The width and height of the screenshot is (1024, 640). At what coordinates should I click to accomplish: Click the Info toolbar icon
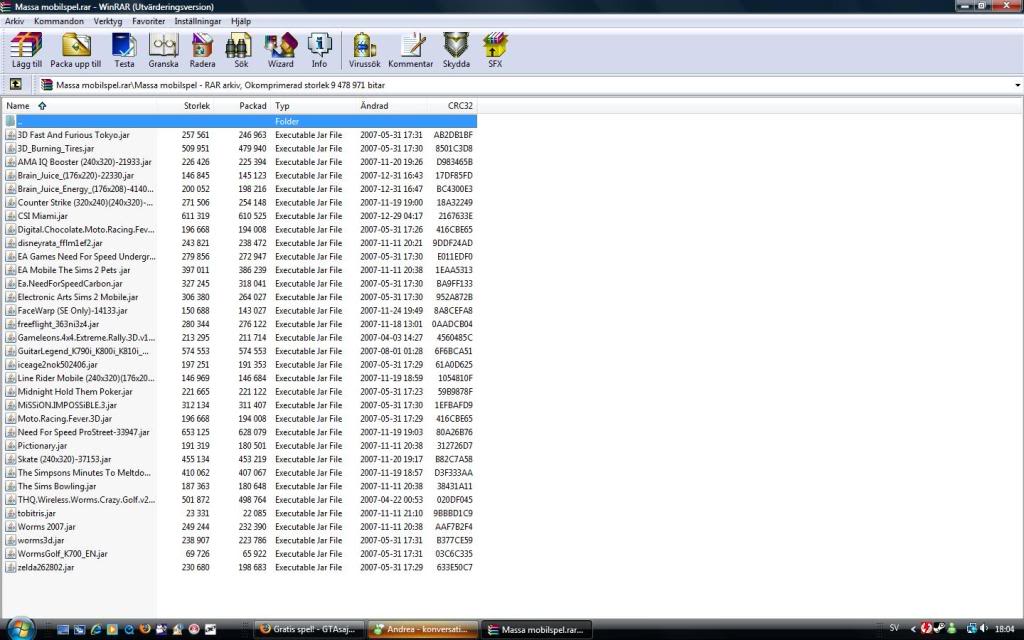click(x=319, y=50)
